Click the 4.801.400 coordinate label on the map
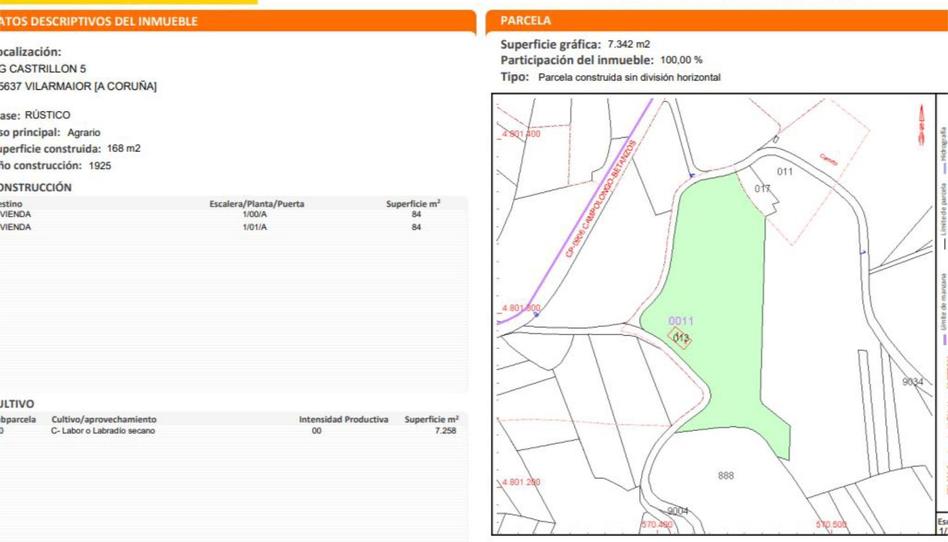Screen dimensions: 948x542 click(x=521, y=133)
